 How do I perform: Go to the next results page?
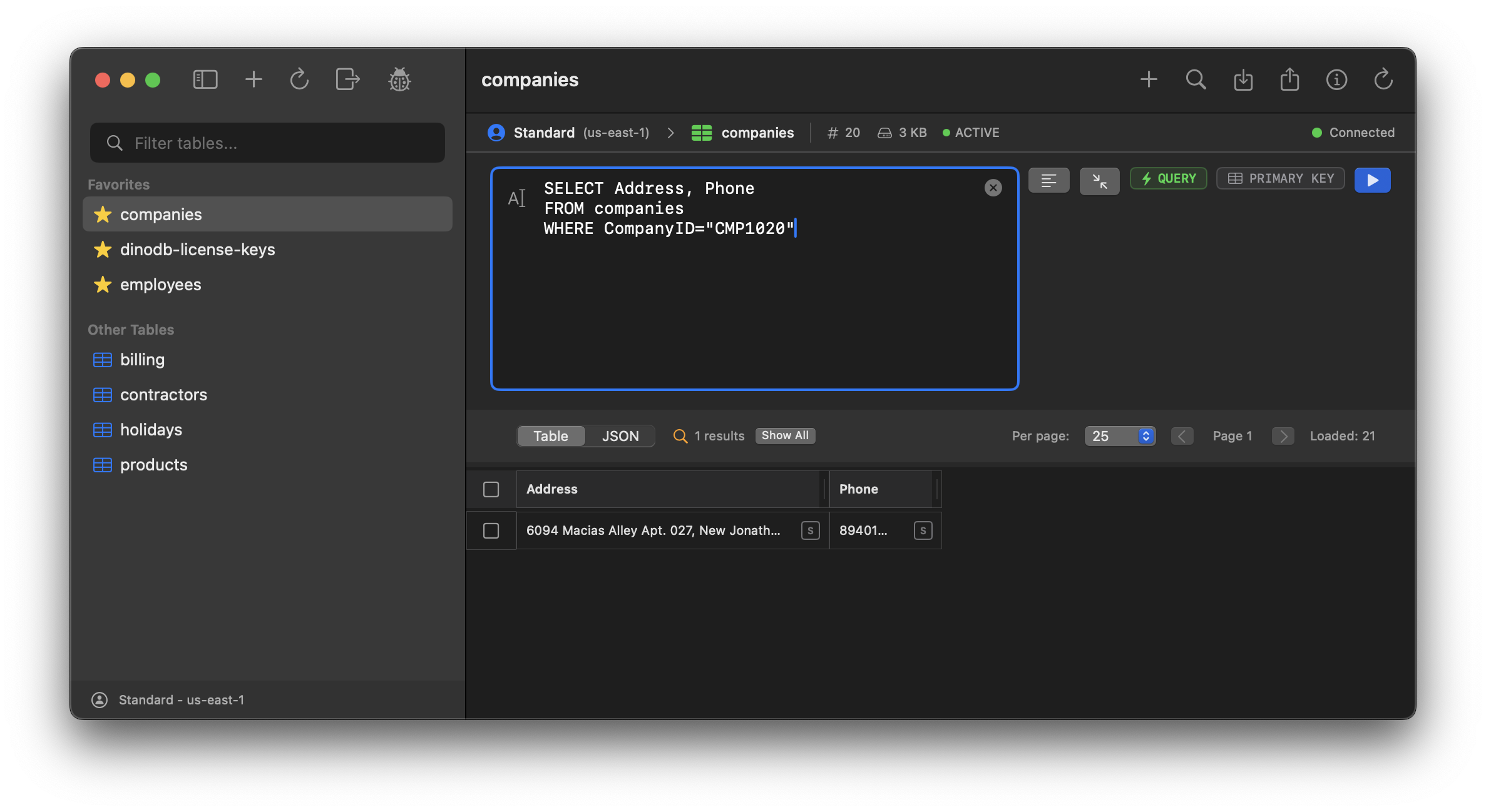(x=1283, y=436)
